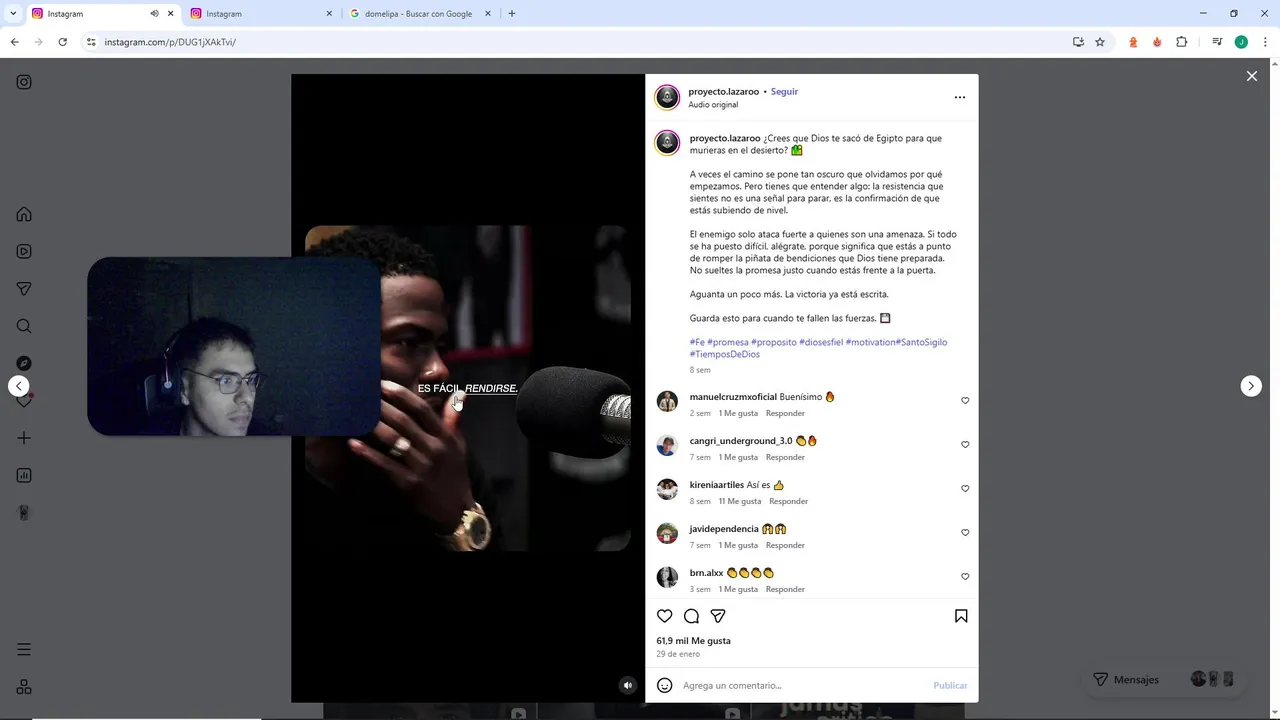
Task: Open Chrome media control button in toolbar
Action: [1217, 42]
